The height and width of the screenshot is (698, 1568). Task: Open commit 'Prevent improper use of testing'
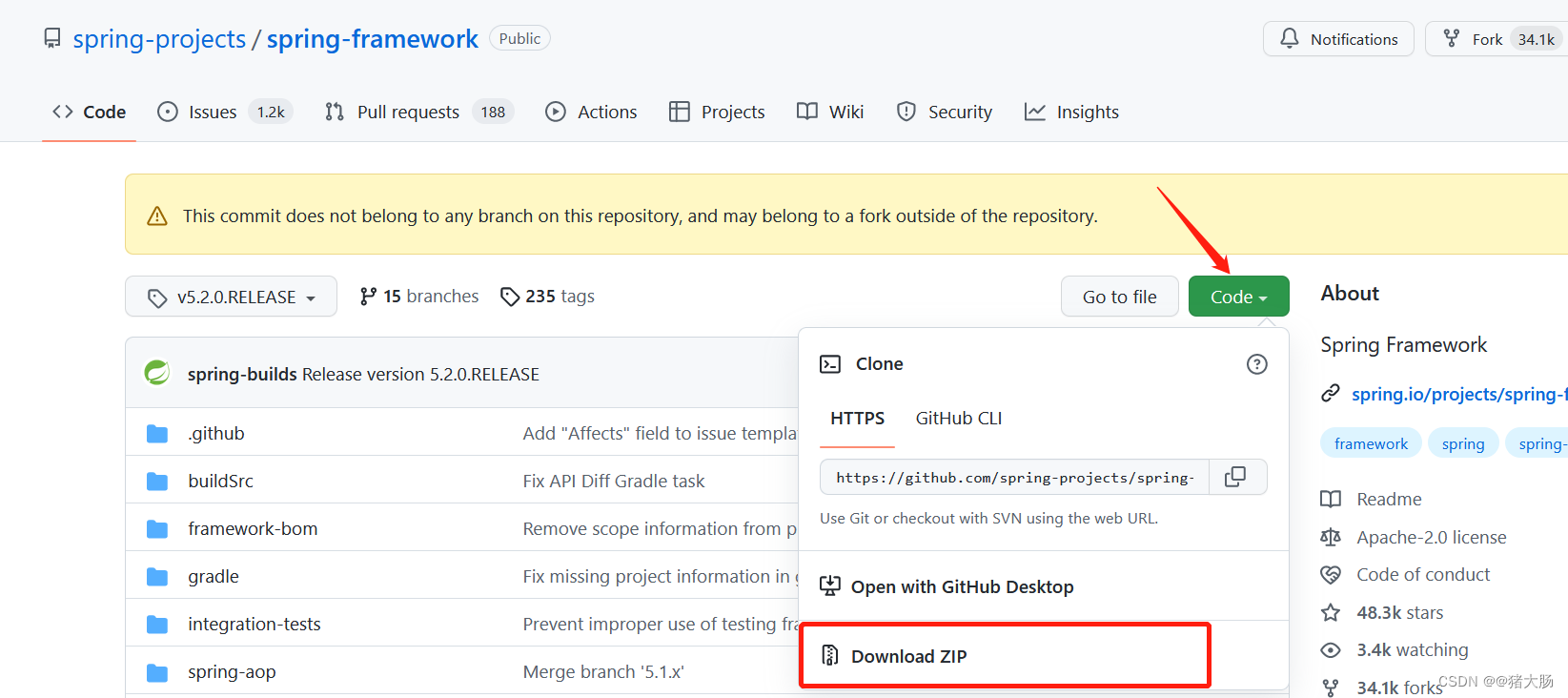(x=660, y=624)
